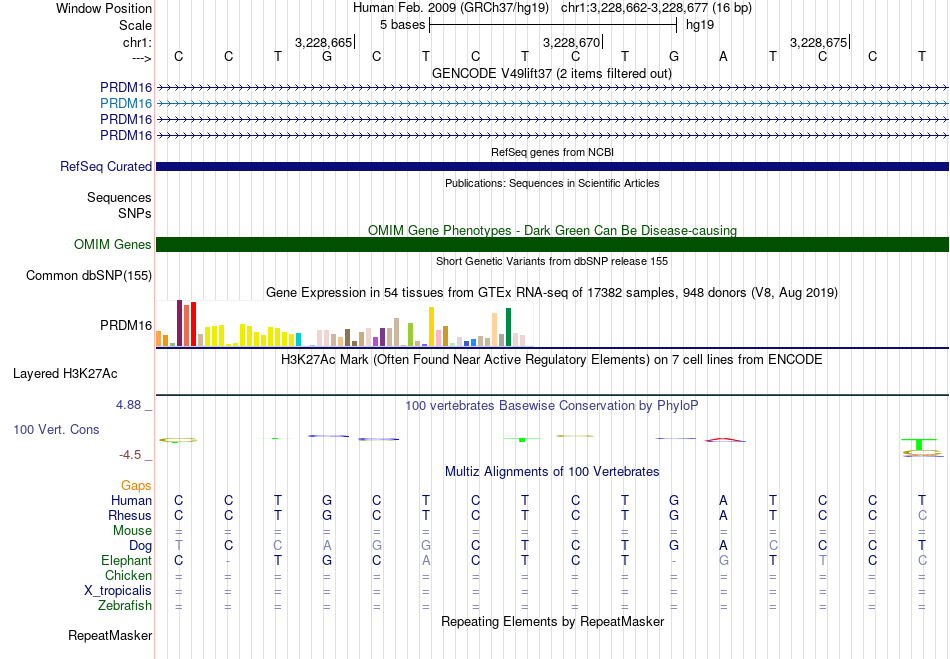Click 'Short Genetic Variants from dbSNP release 155'
Screen dimensions: 950x659
552,262
